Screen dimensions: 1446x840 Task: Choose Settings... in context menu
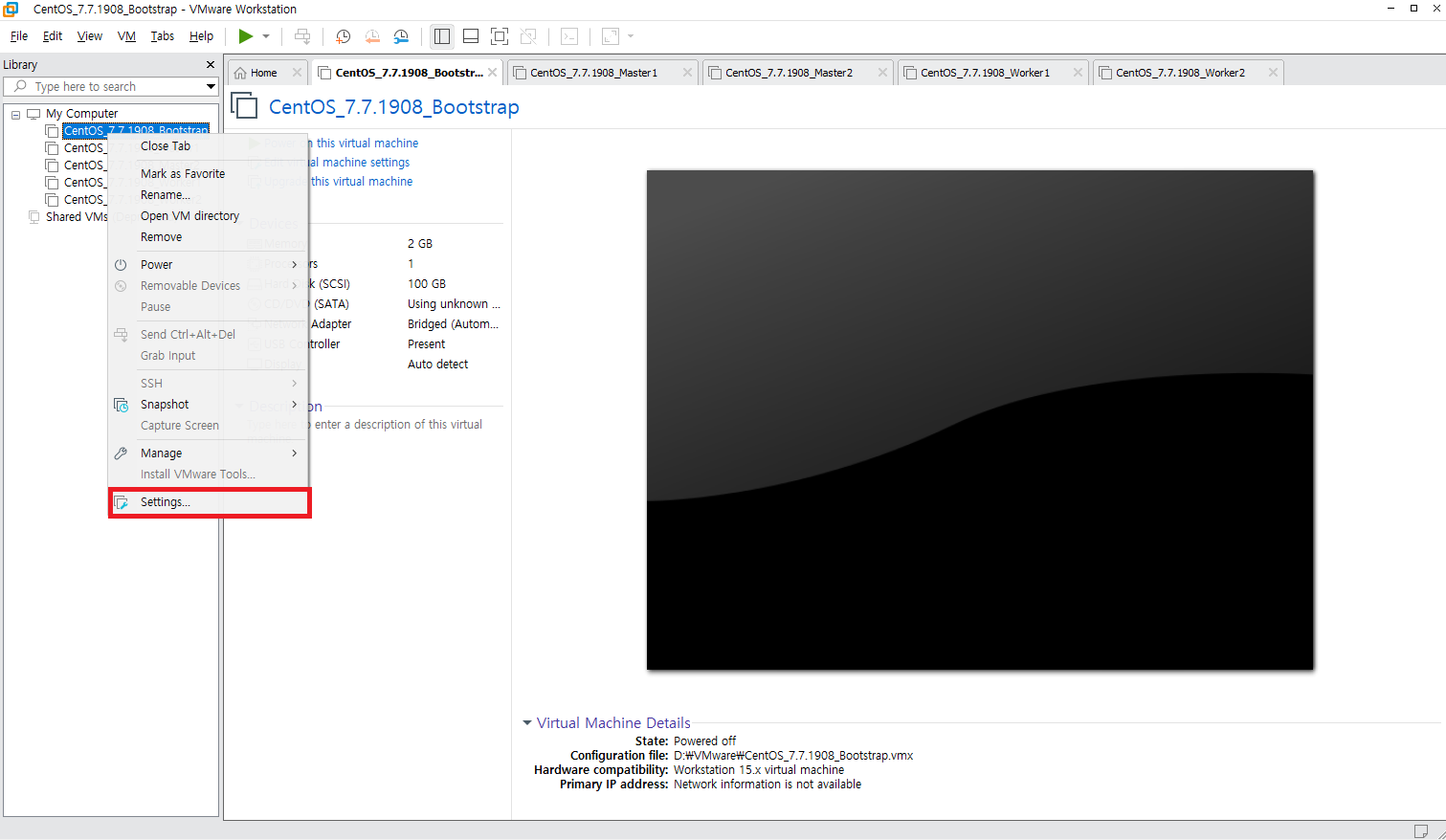209,502
